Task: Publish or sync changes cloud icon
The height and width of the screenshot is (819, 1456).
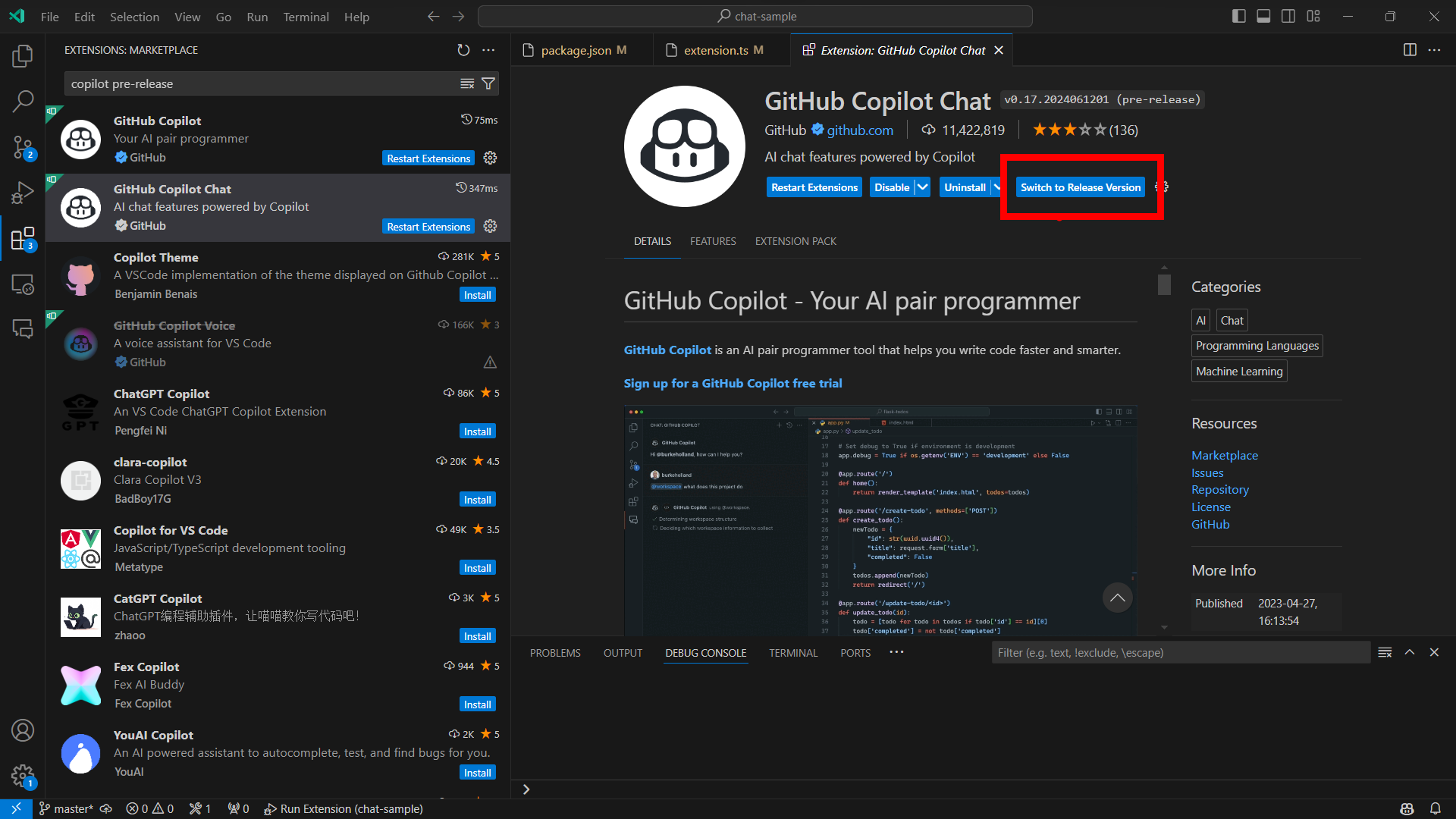Action: (106, 808)
